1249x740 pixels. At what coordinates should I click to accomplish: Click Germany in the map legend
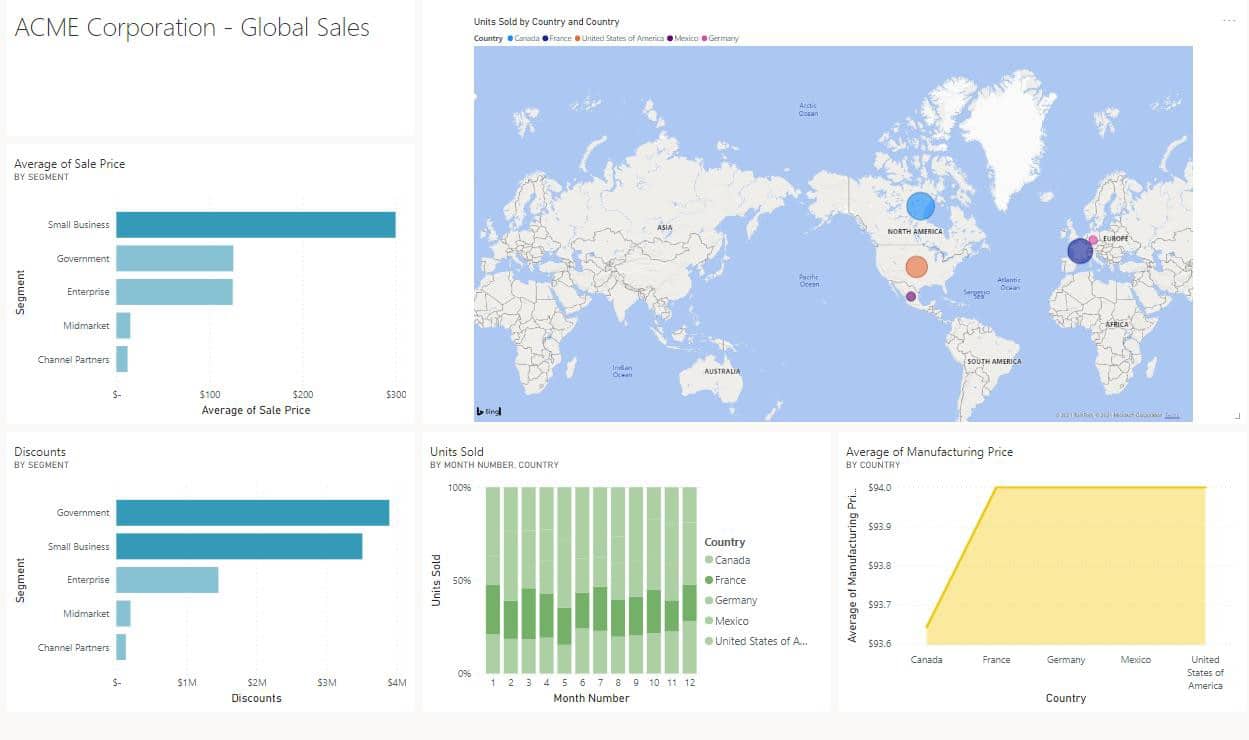point(720,38)
